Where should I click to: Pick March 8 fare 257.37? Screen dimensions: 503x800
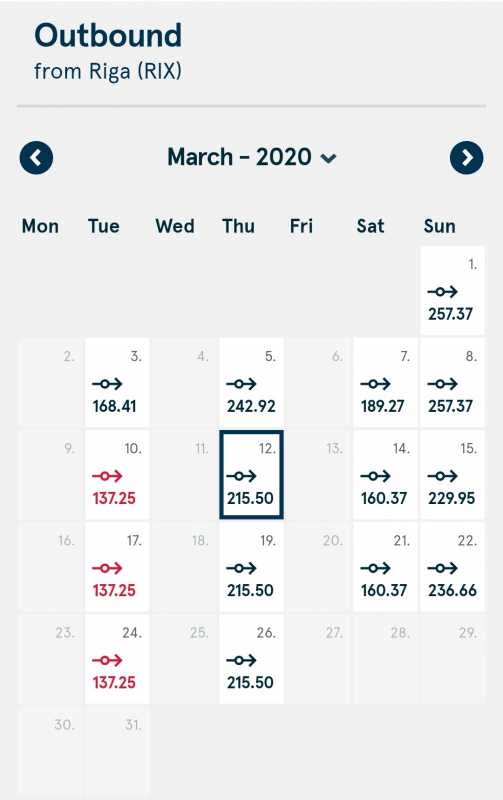[452, 382]
